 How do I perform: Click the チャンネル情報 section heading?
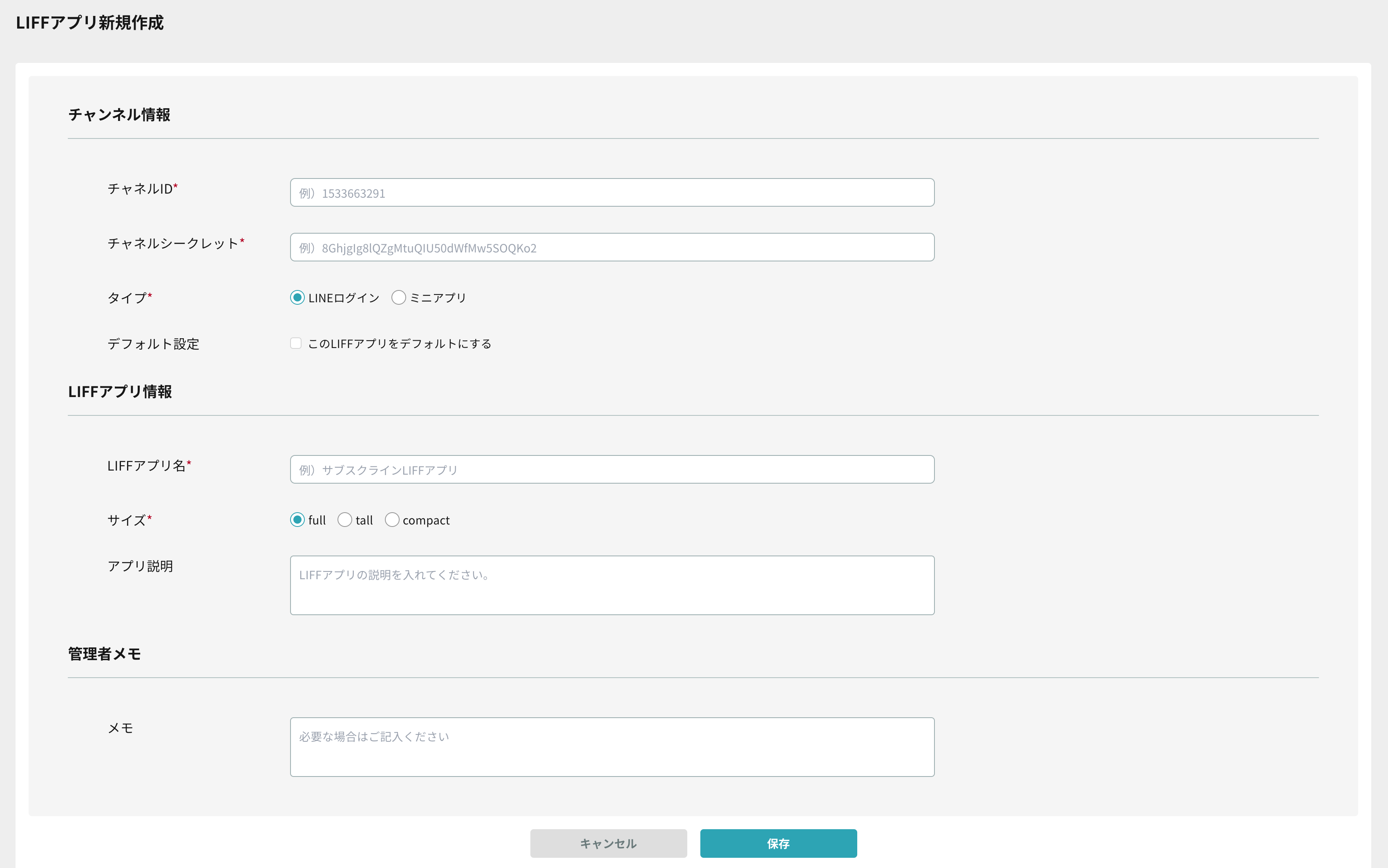tap(119, 115)
